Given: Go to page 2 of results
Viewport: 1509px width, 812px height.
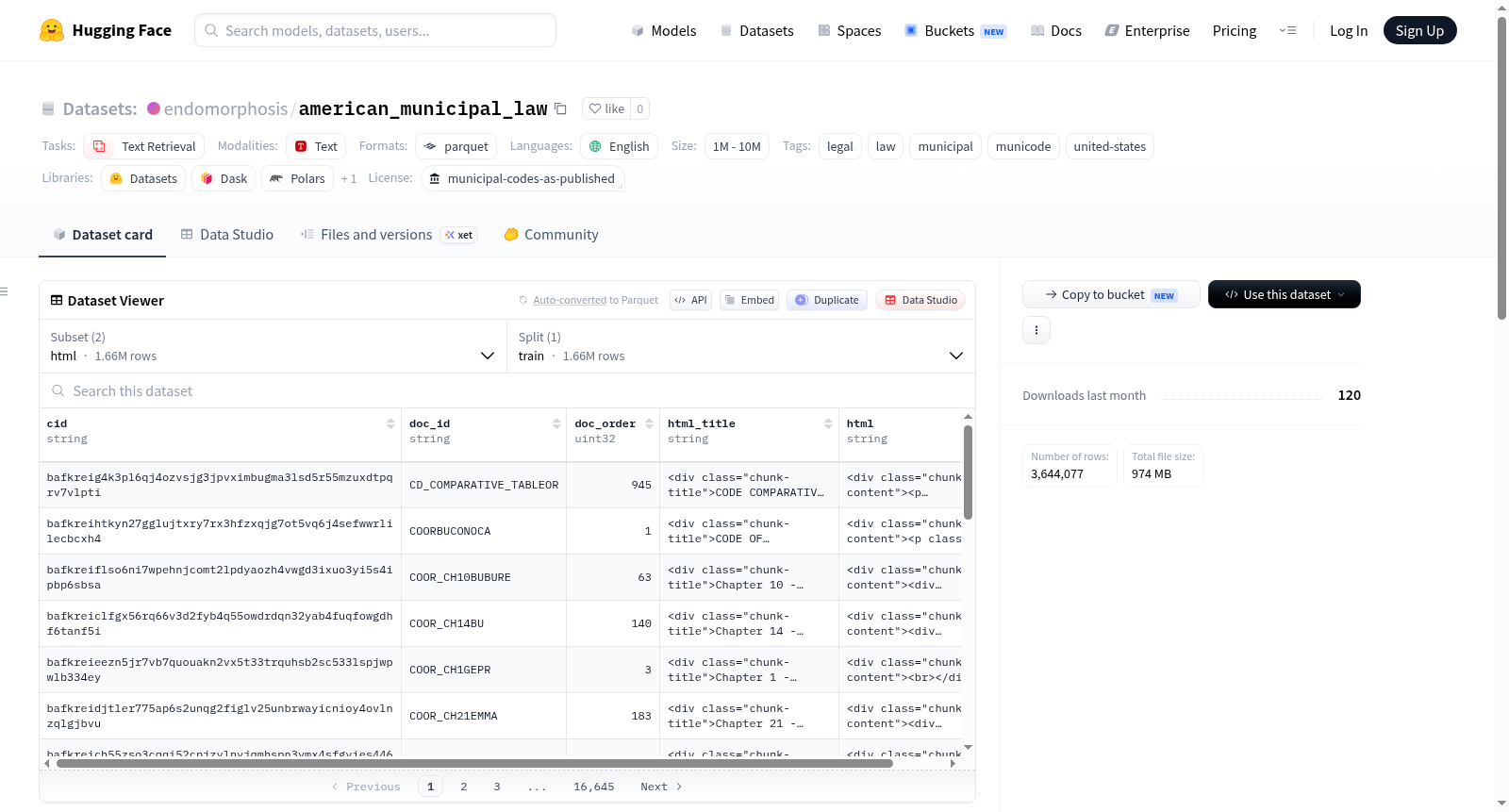Looking at the screenshot, I should 464,787.
